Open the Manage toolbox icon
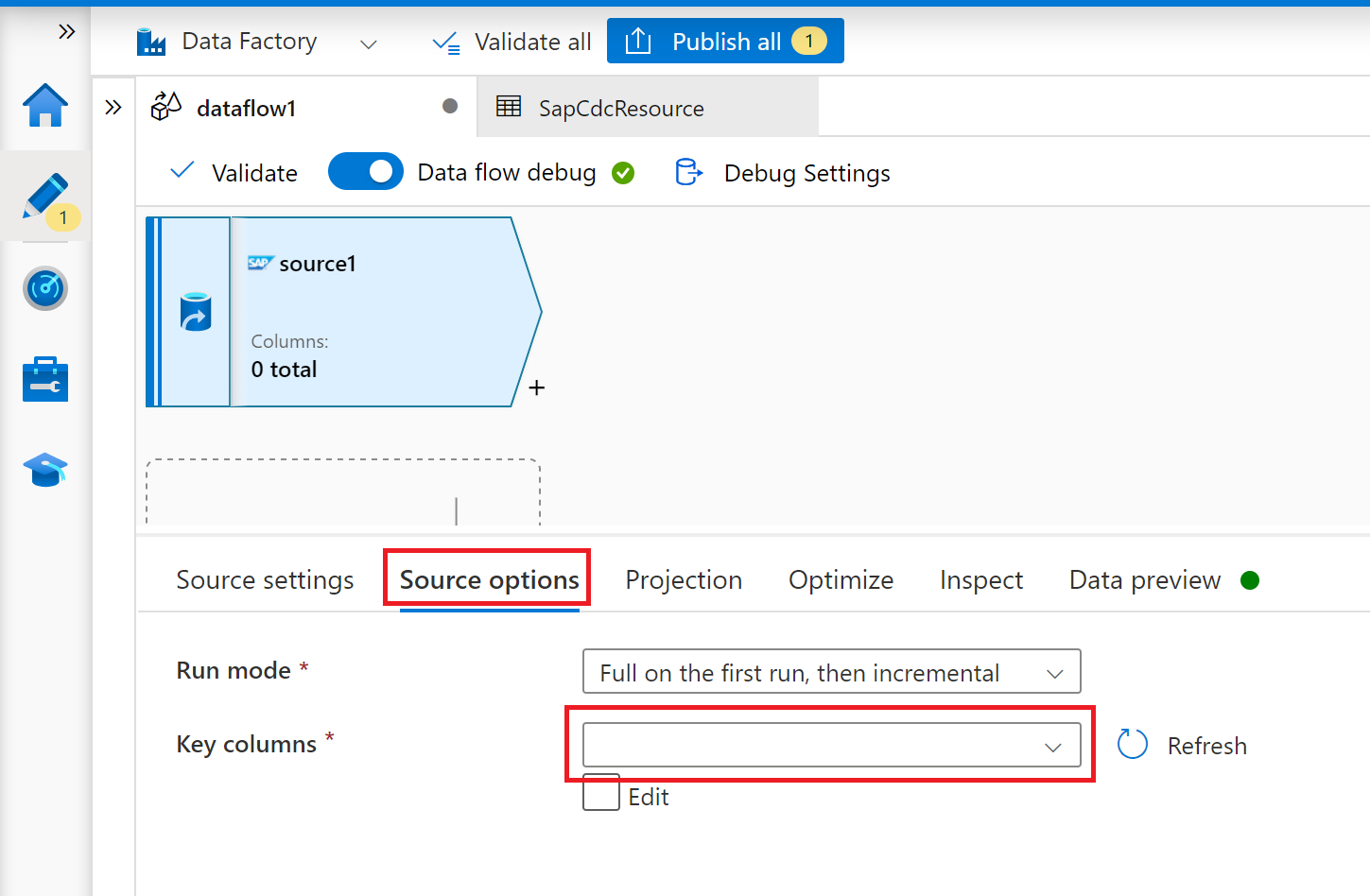 click(44, 378)
